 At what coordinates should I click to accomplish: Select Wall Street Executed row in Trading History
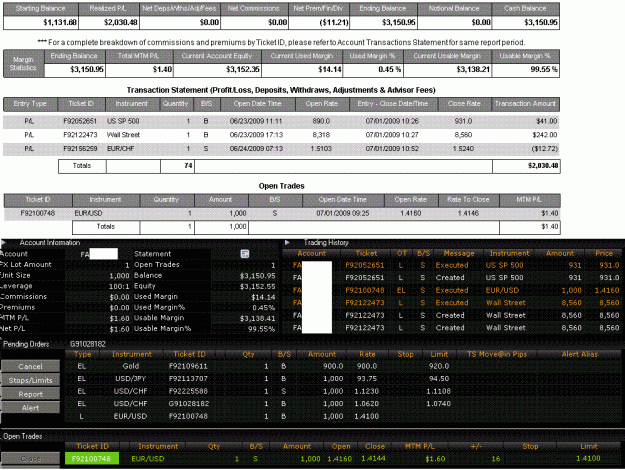(x=452, y=303)
